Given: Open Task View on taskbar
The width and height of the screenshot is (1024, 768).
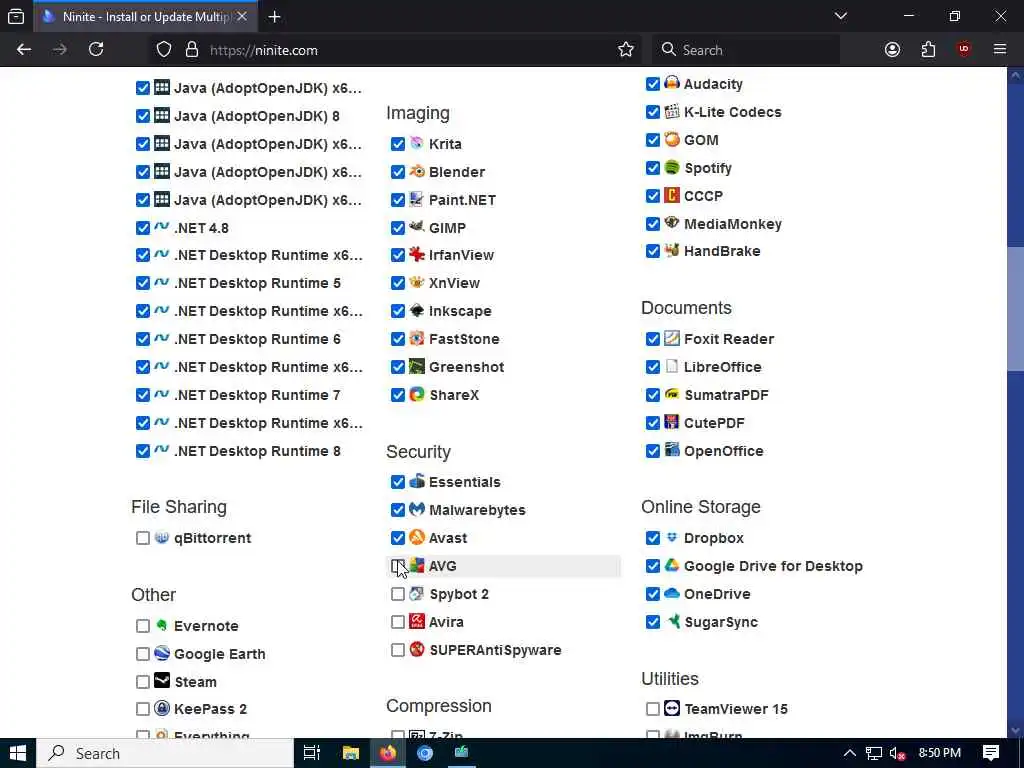Looking at the screenshot, I should [312, 753].
